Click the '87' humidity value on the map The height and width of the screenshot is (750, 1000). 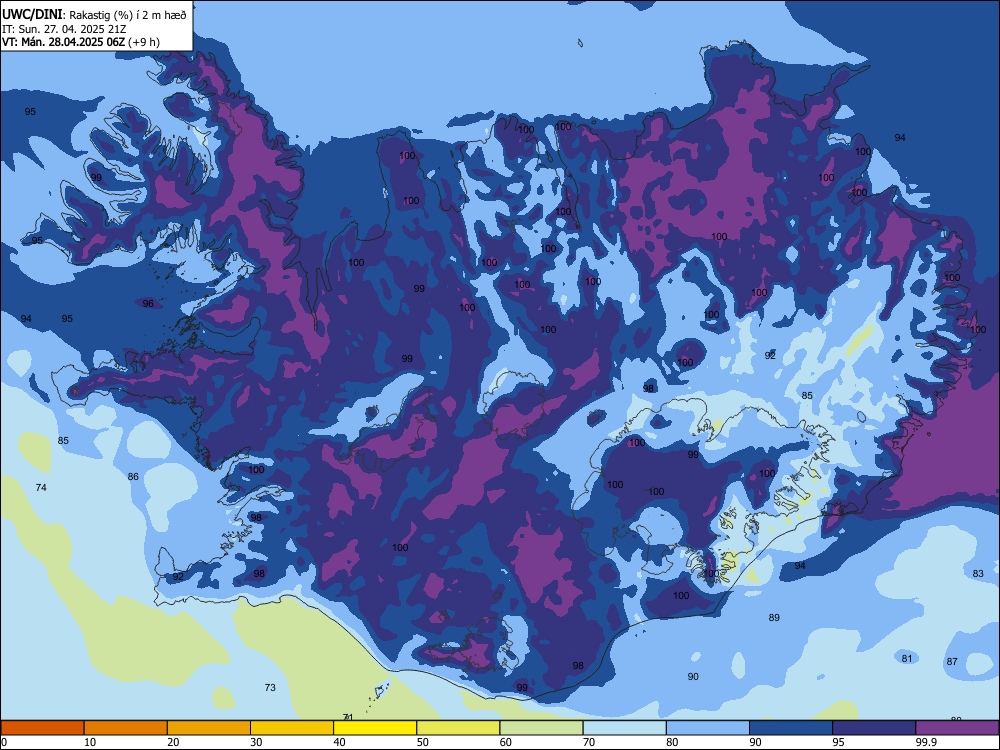(x=952, y=661)
